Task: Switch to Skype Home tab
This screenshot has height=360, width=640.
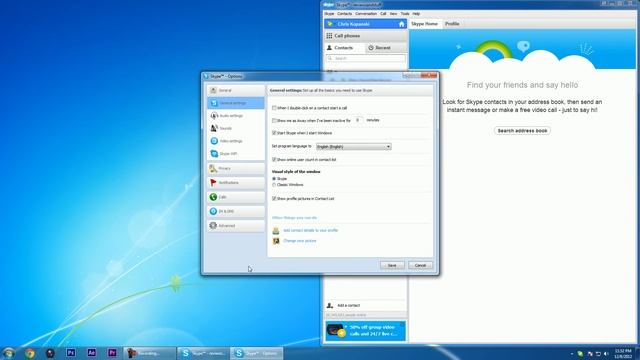Action: (424, 24)
